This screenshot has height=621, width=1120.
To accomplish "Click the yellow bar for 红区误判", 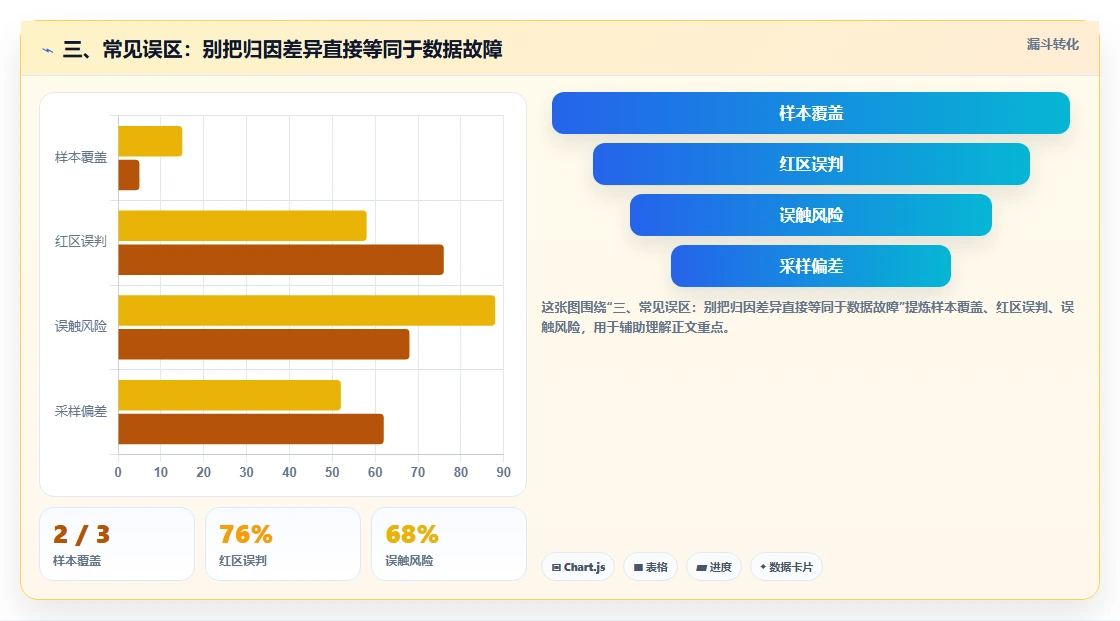I will point(242,226).
